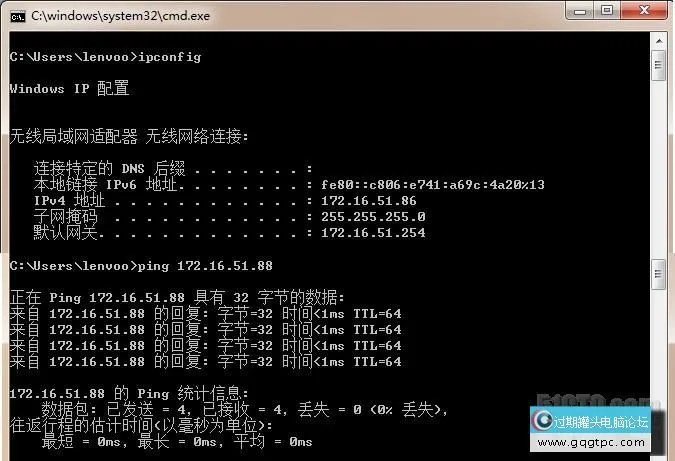Click the 'Windows IP 配置' heading
Viewport: 675px width, 461px height.
pos(69,89)
